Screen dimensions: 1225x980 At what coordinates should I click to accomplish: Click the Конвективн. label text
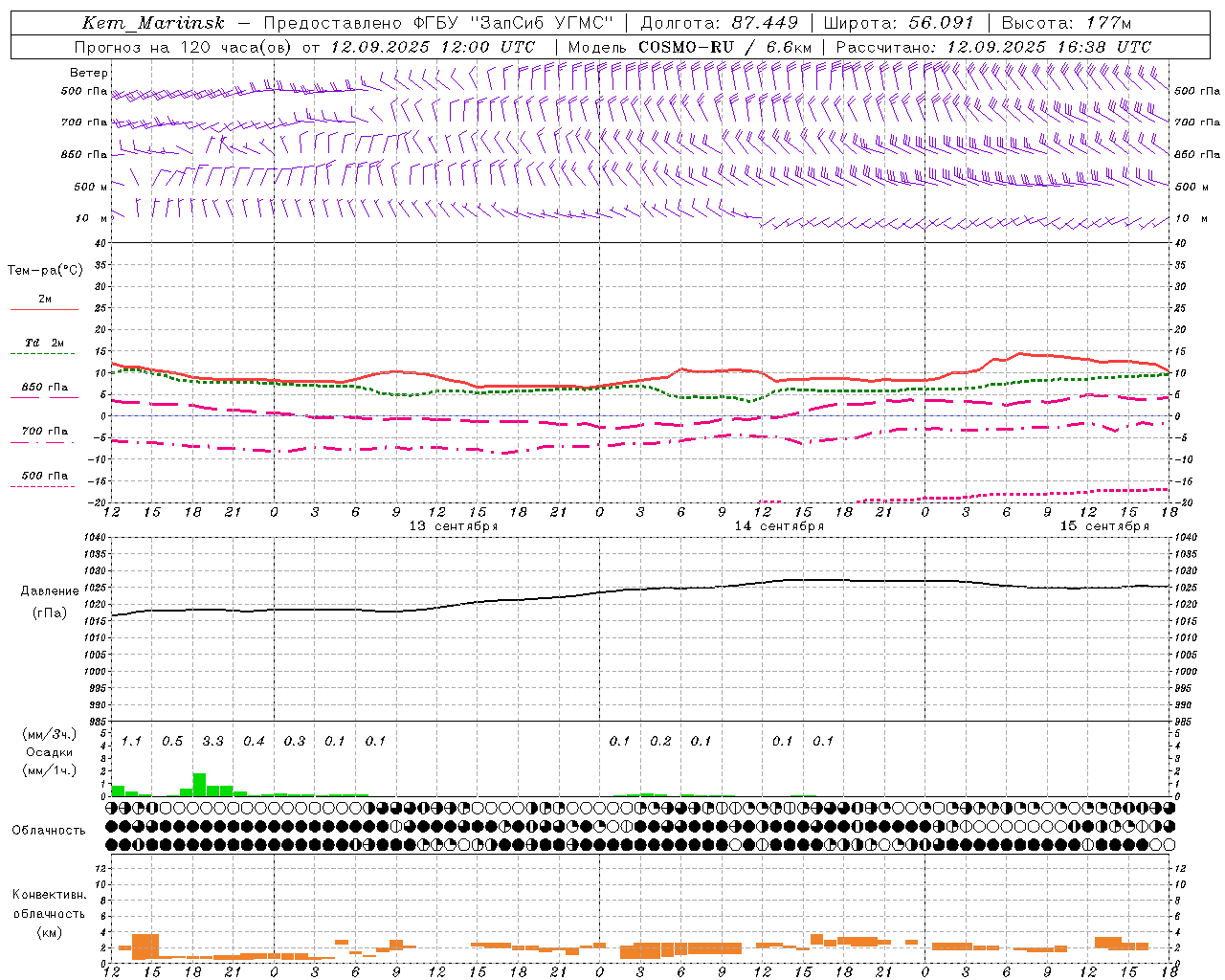tap(49, 895)
